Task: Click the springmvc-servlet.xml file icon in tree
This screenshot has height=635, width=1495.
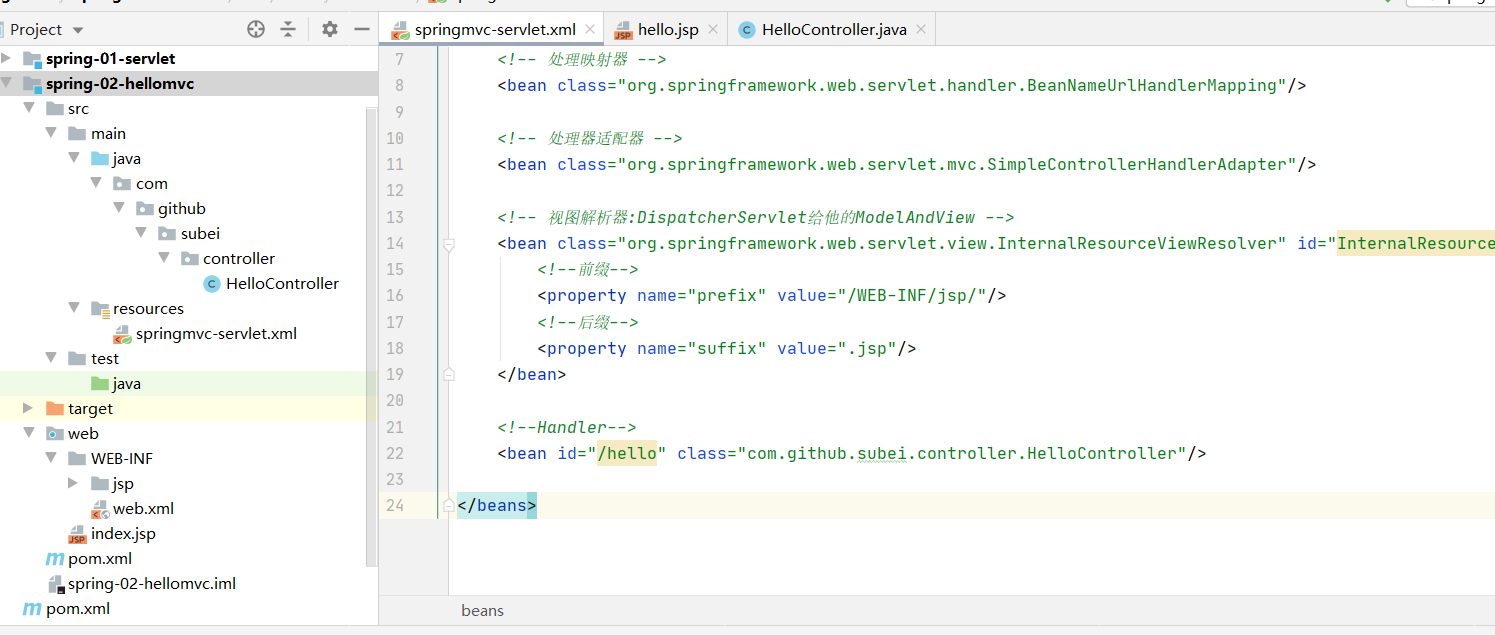Action: (x=122, y=334)
